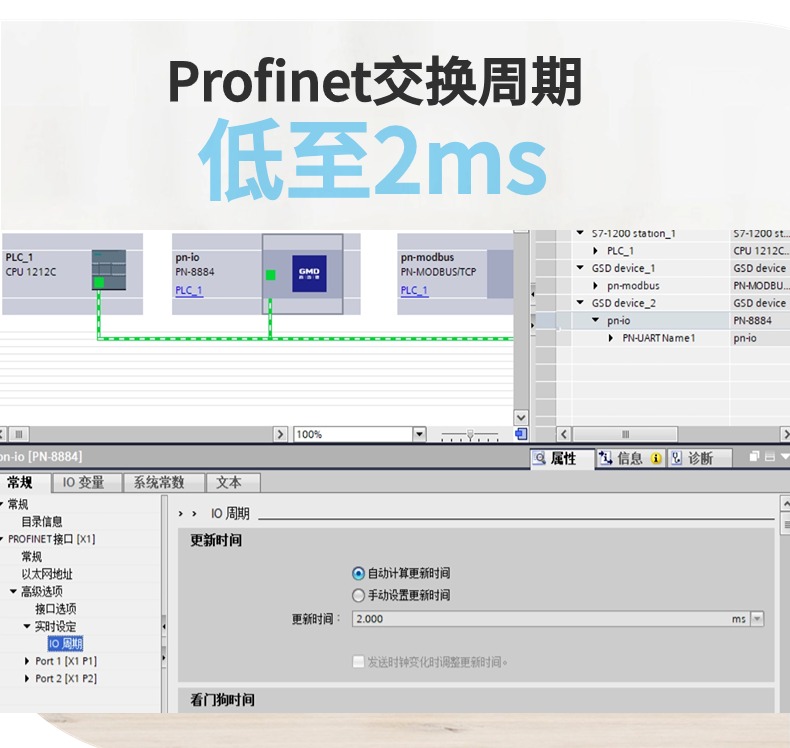The image size is (790, 748).
Task: Open the 100% zoom dropdown
Action: (419, 434)
